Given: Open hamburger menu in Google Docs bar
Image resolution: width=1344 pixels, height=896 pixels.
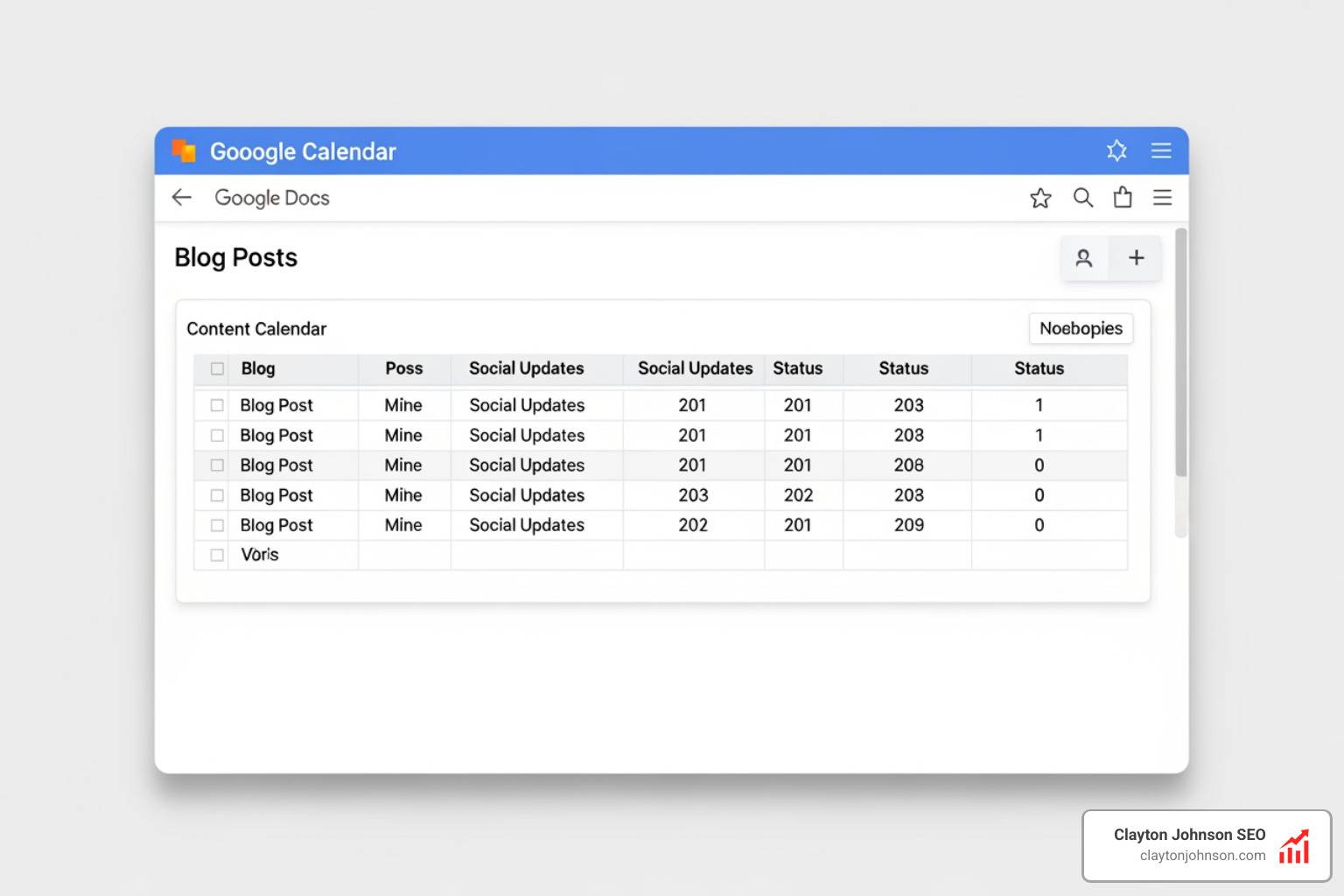Looking at the screenshot, I should 1162,198.
